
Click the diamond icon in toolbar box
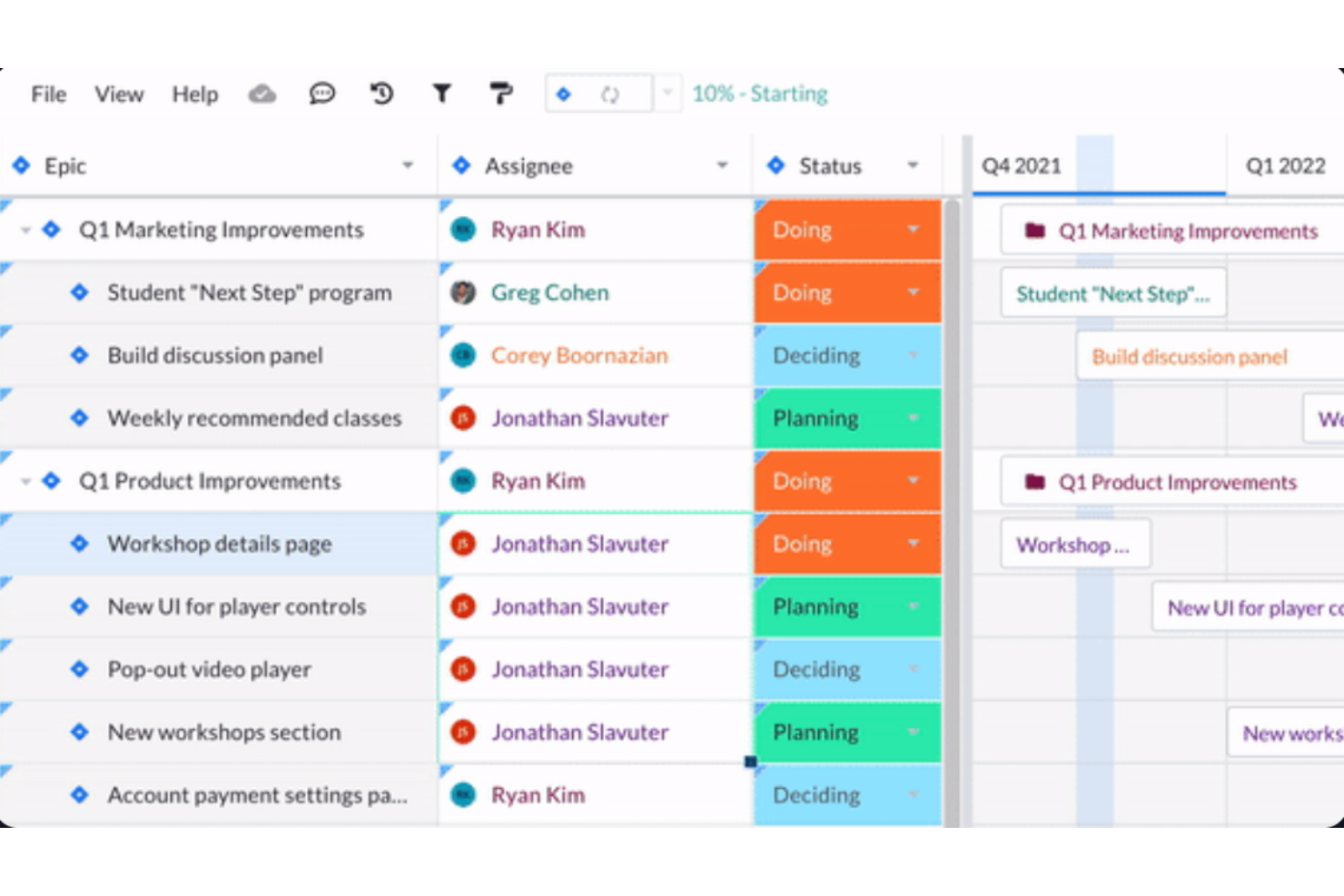564,94
